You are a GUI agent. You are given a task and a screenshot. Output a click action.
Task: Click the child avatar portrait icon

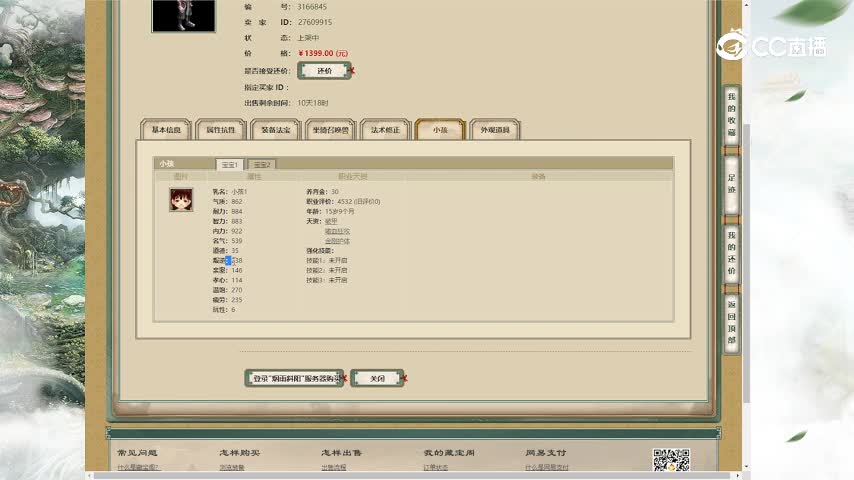pyautogui.click(x=181, y=199)
